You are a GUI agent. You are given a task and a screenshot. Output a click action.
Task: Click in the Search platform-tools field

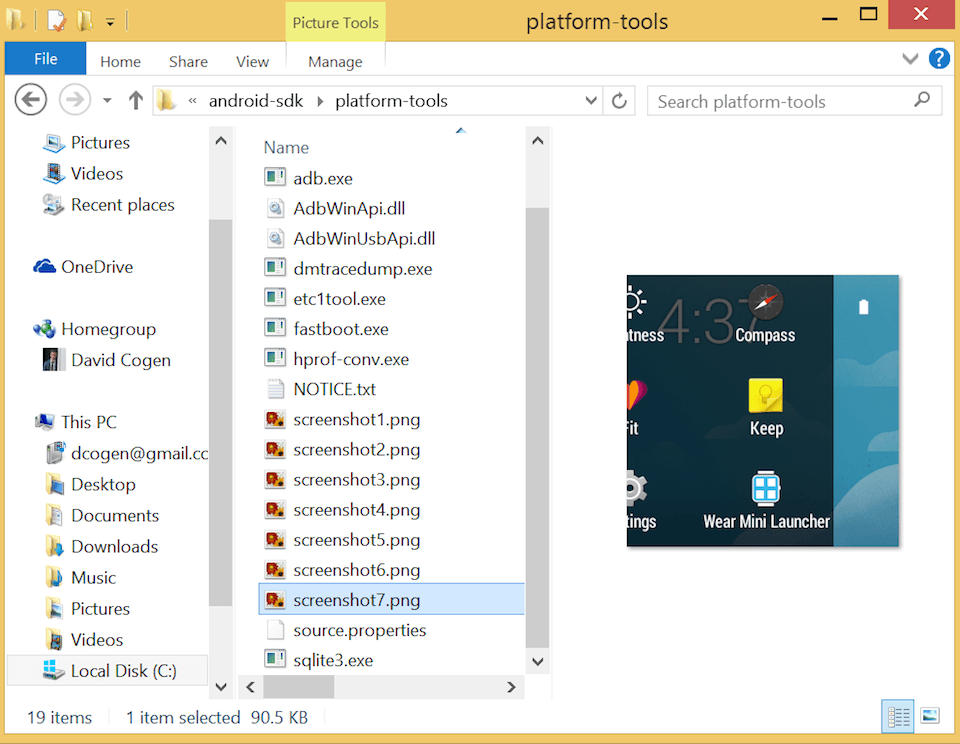[x=780, y=101]
